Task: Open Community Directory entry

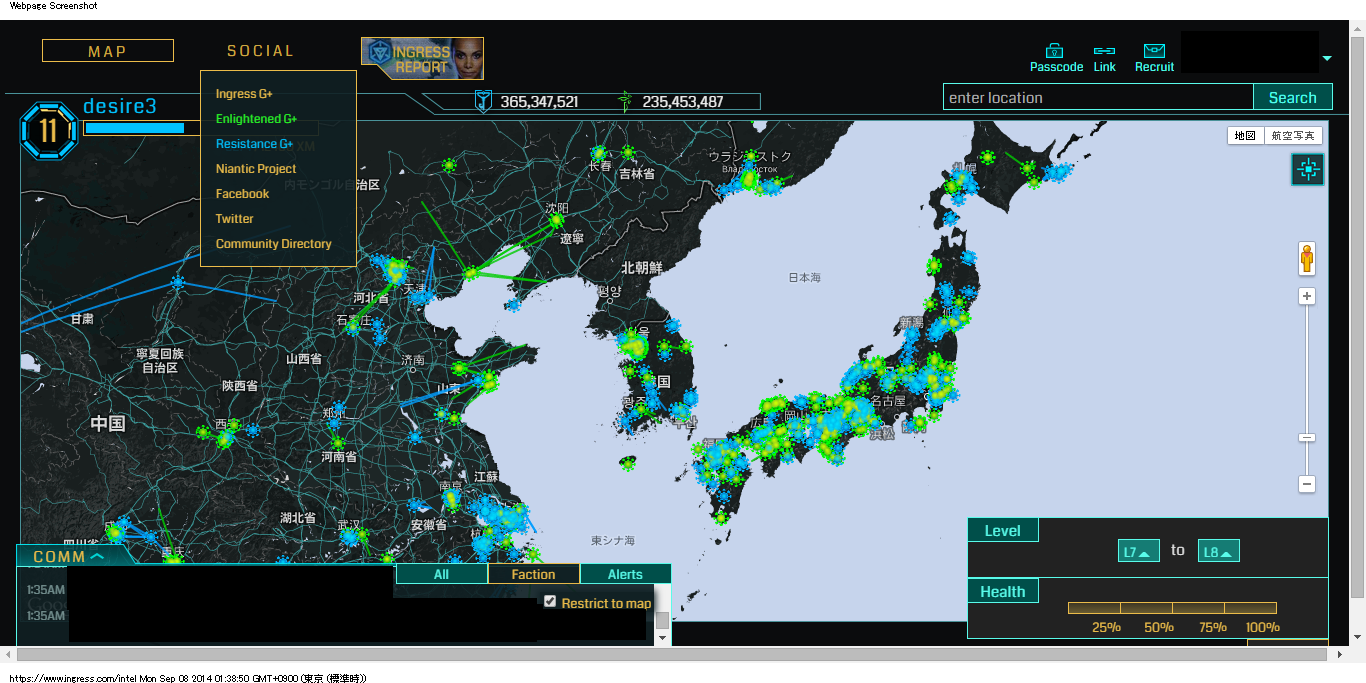Action: pyautogui.click(x=273, y=244)
